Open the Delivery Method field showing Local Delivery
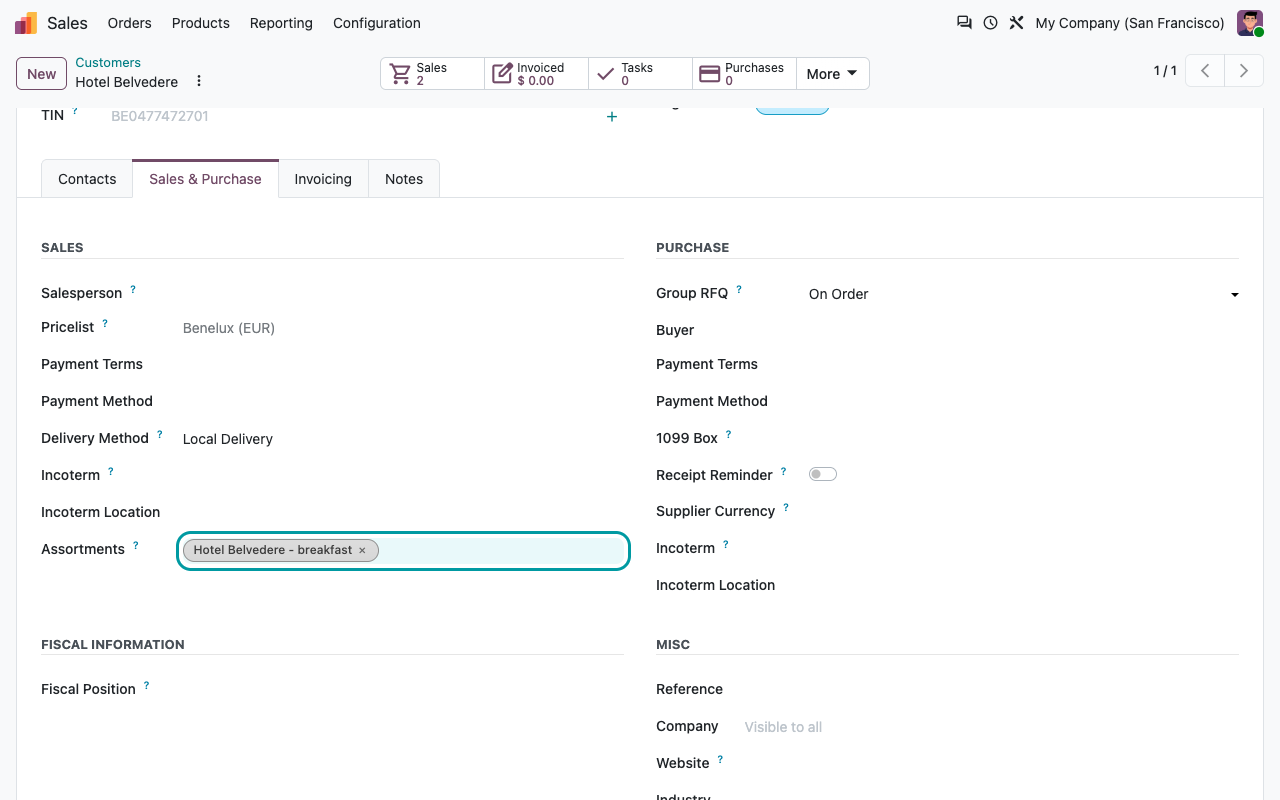Screen dimensions: 1280x800 [402, 439]
